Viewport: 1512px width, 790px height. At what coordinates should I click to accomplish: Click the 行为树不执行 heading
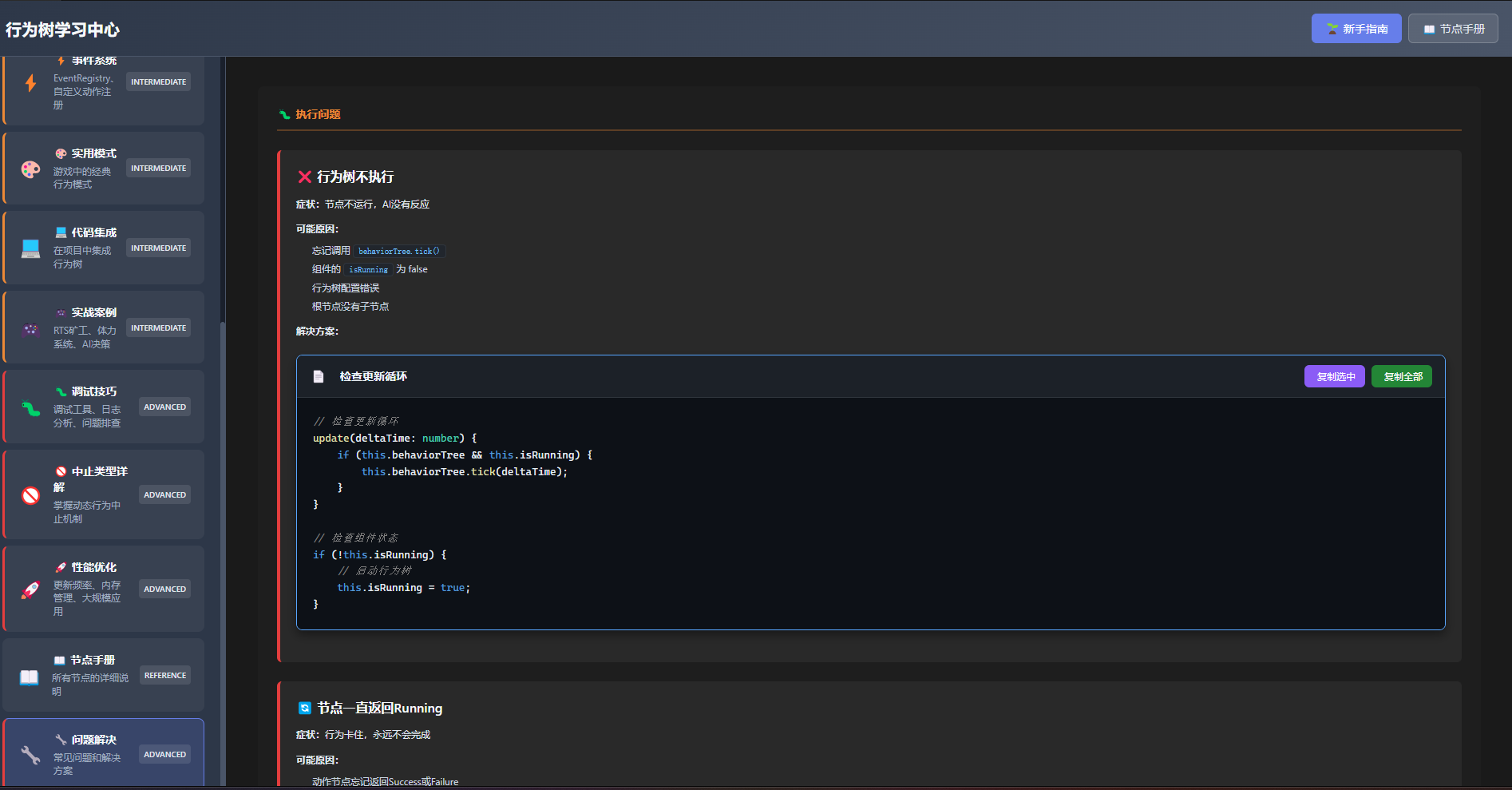tap(355, 177)
